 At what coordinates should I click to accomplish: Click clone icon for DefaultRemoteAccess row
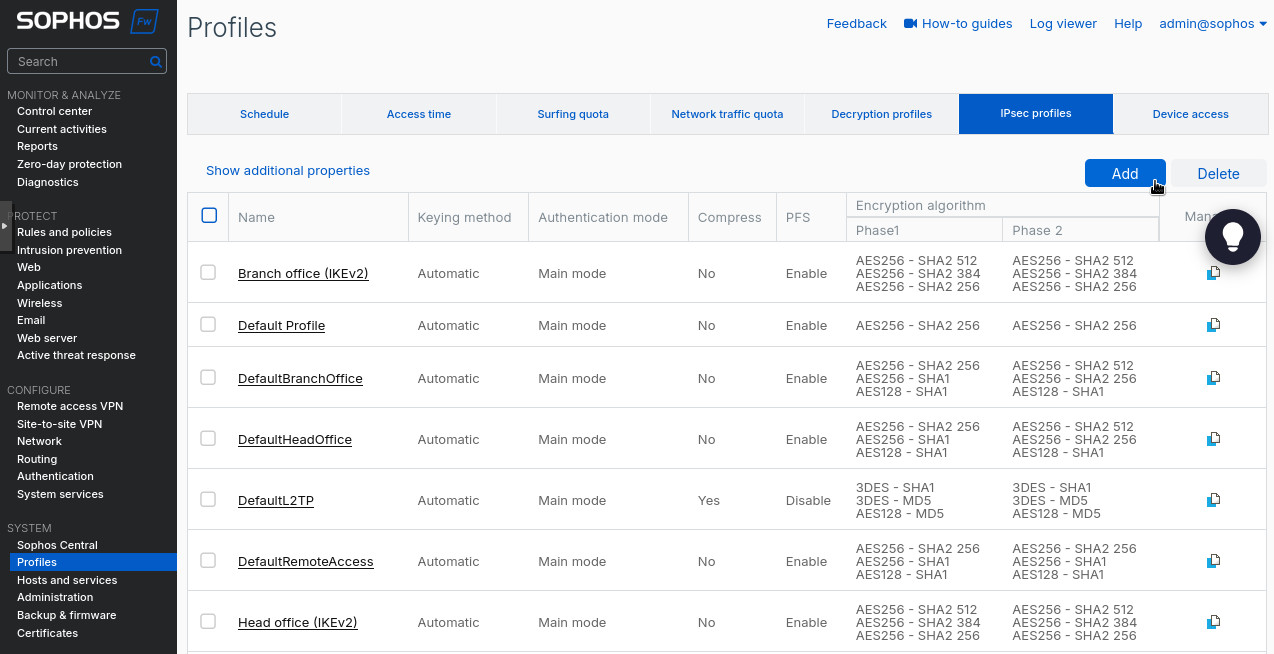1213,561
